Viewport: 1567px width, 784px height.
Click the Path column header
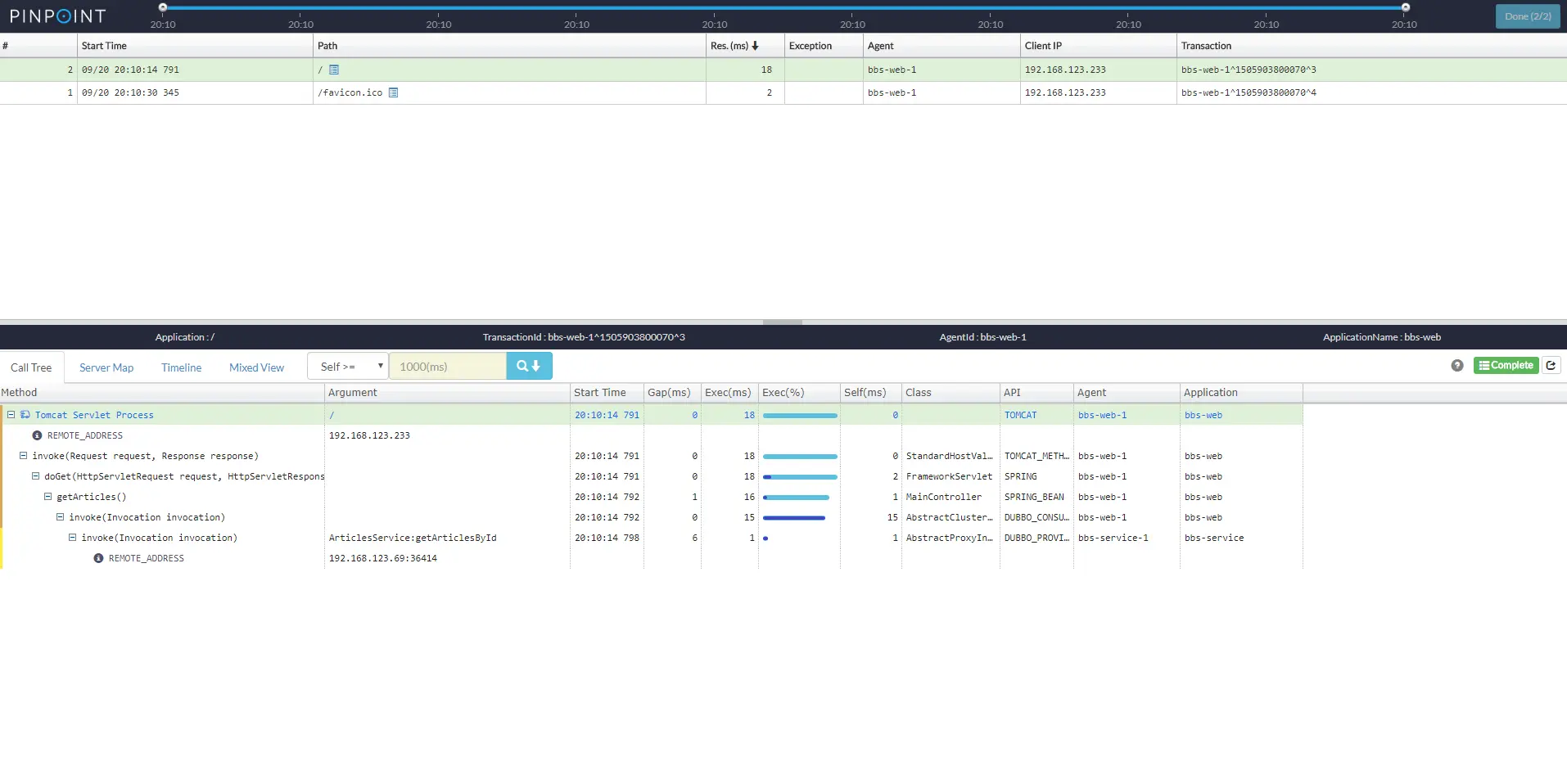(509, 46)
